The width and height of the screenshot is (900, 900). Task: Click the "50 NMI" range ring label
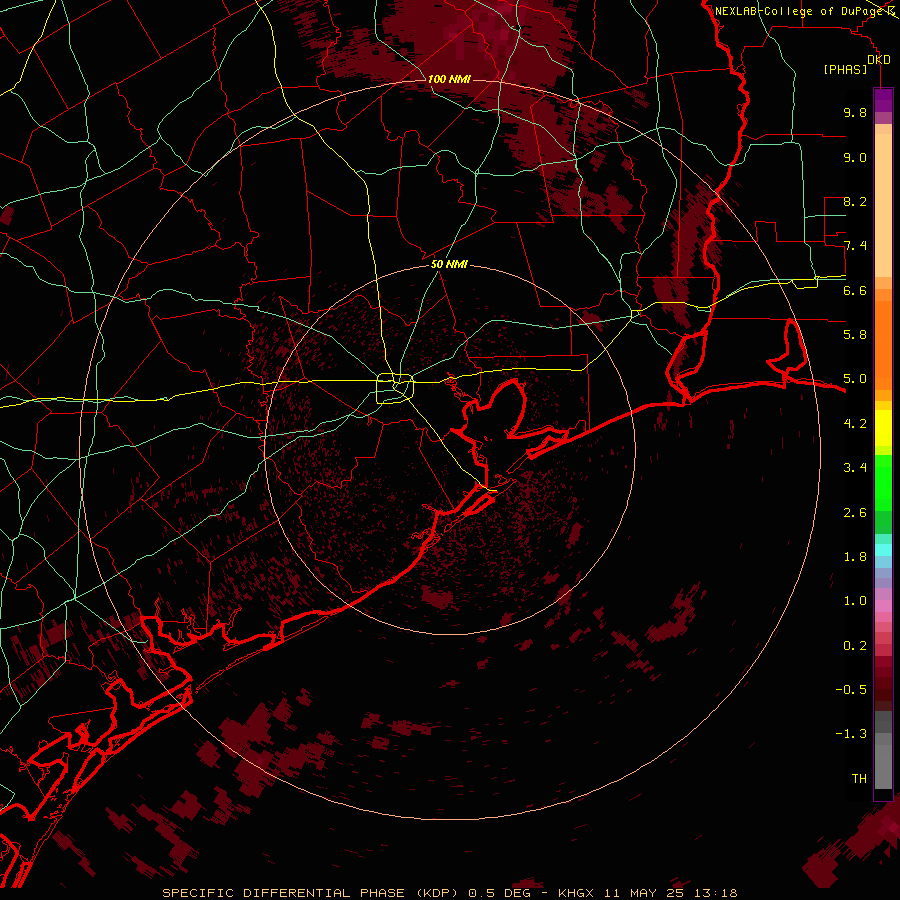click(x=449, y=264)
